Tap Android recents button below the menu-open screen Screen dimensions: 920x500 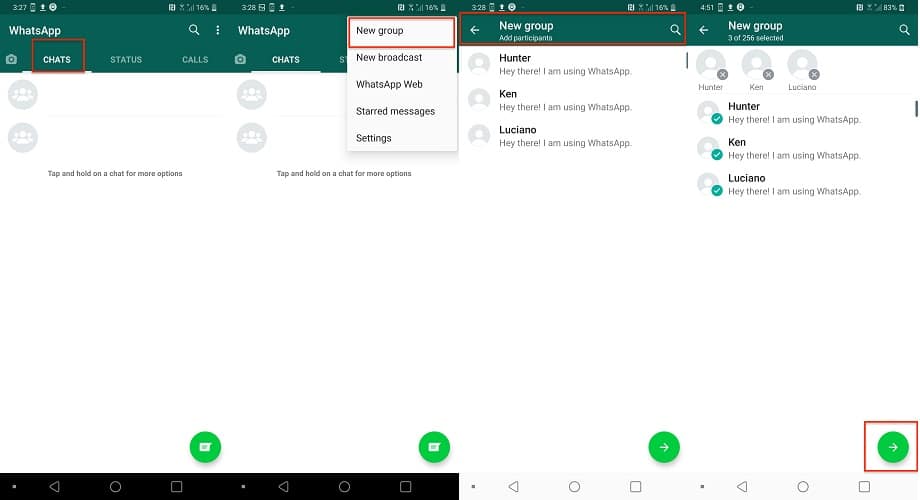point(405,487)
